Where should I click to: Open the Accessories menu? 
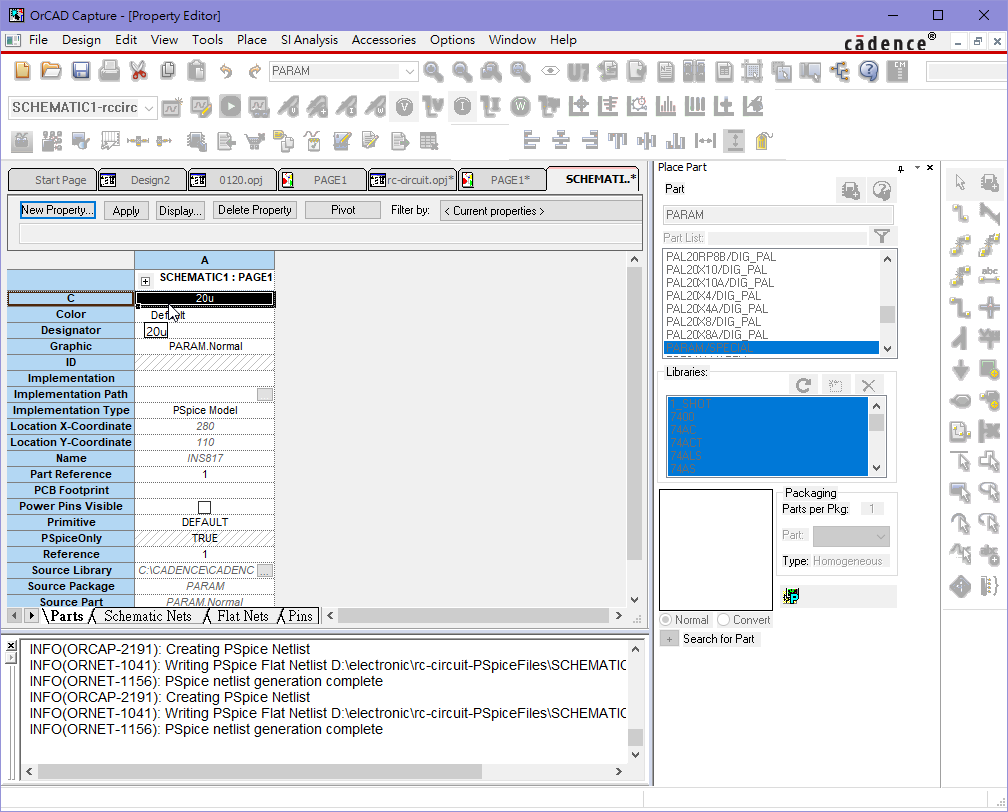click(384, 40)
